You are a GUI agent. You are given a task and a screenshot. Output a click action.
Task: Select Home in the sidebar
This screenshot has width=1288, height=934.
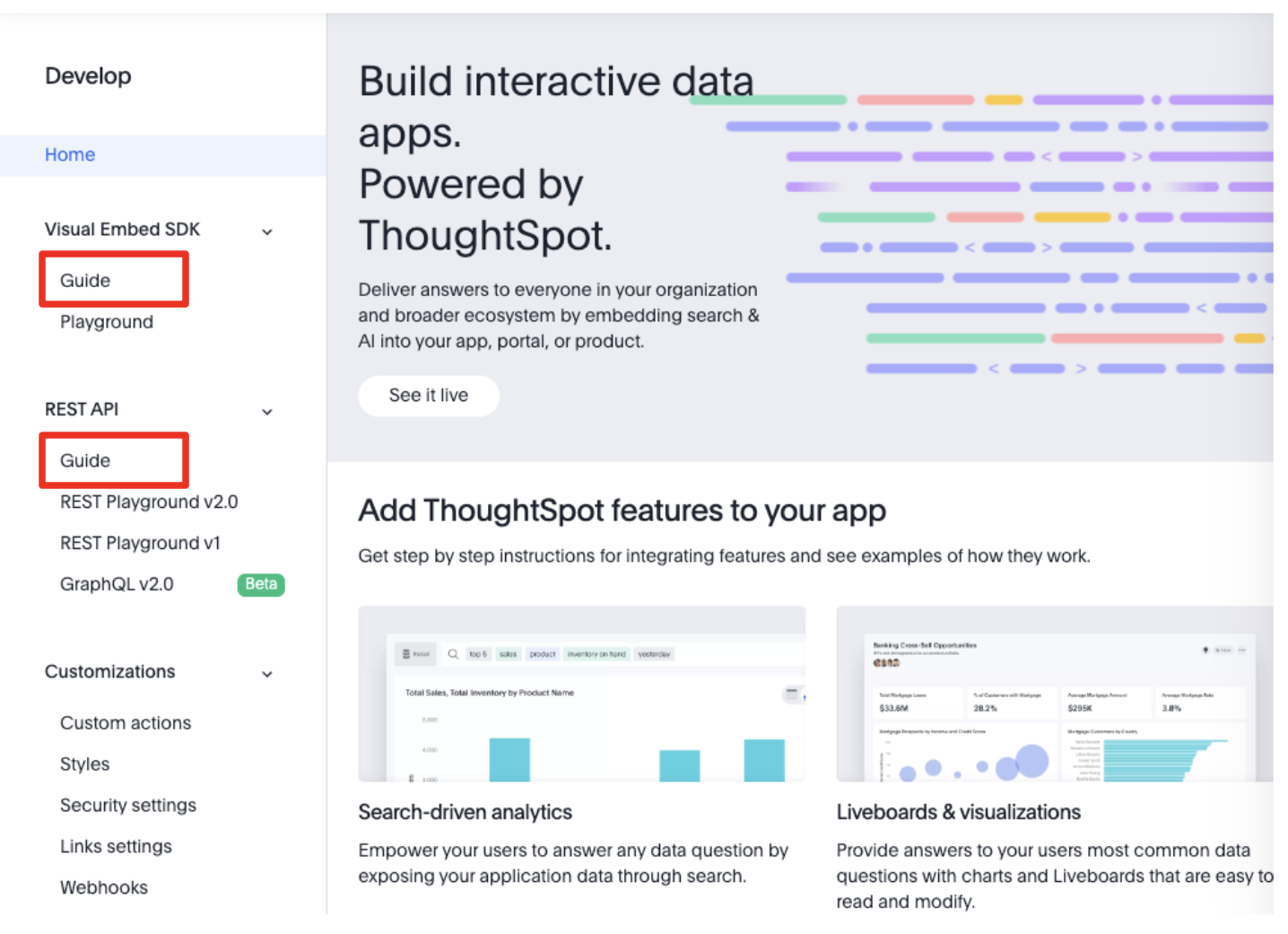(x=69, y=154)
